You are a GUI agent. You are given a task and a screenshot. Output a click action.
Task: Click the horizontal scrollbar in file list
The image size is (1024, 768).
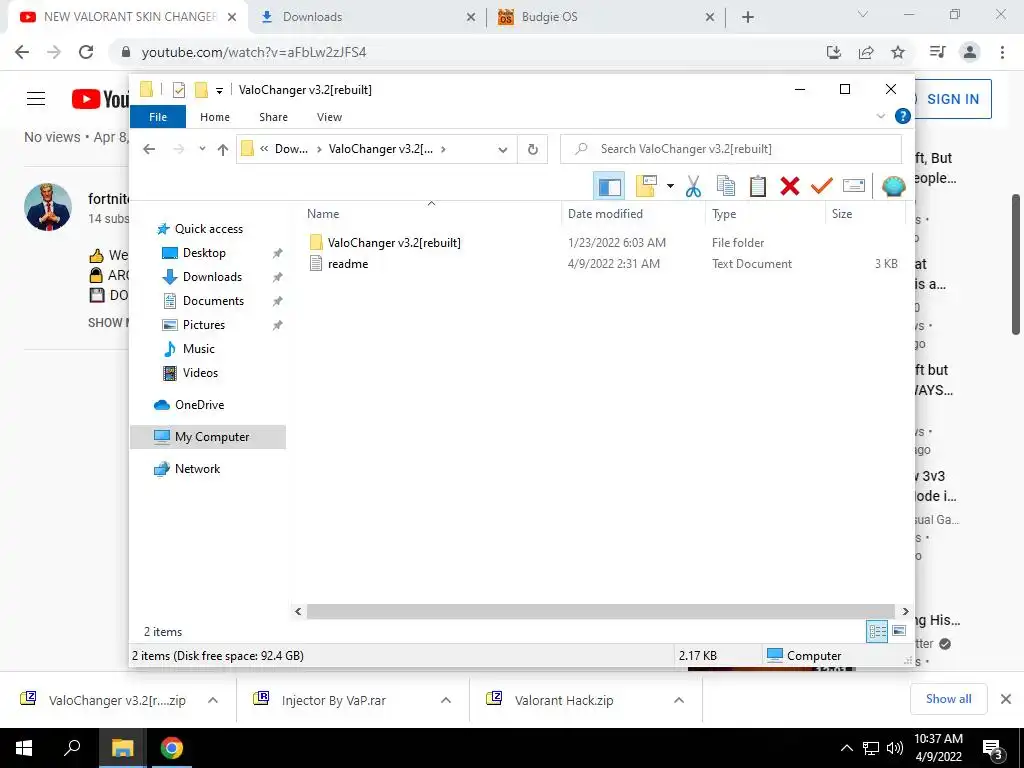(x=600, y=611)
